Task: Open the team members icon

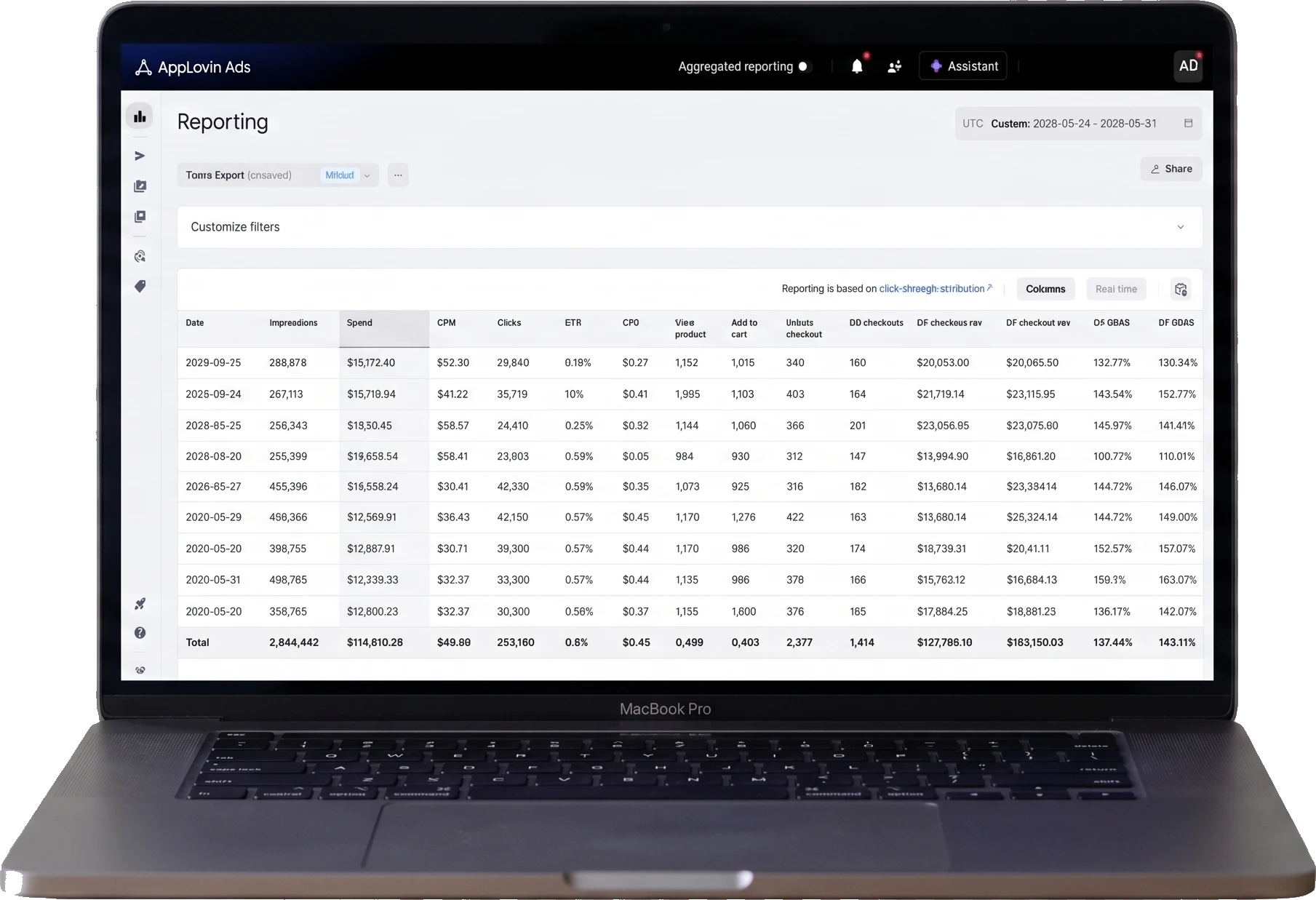Action: [x=895, y=67]
